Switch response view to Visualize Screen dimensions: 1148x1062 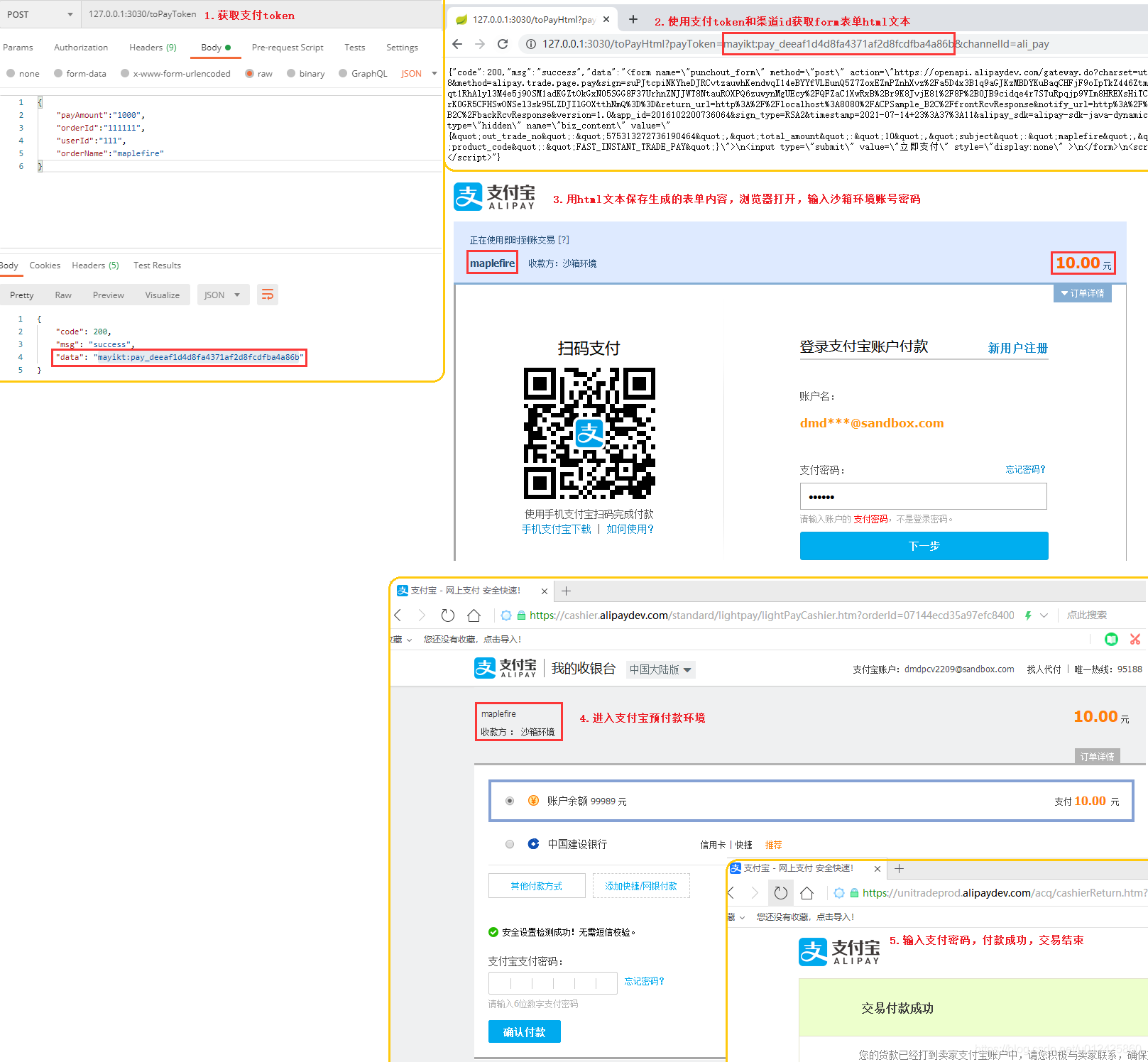pos(162,295)
